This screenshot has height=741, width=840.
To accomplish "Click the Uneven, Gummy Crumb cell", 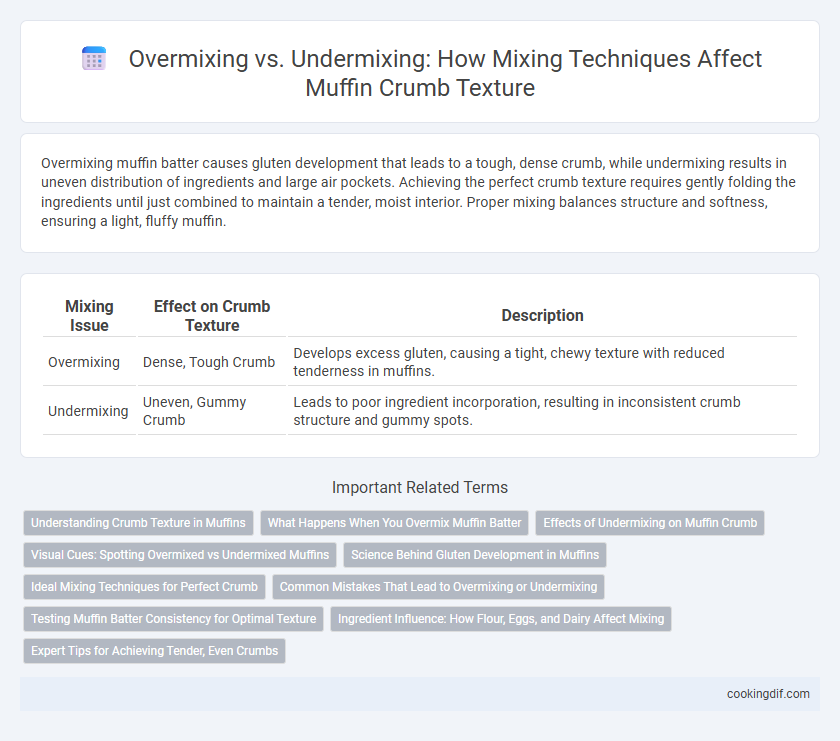I will click(x=194, y=411).
